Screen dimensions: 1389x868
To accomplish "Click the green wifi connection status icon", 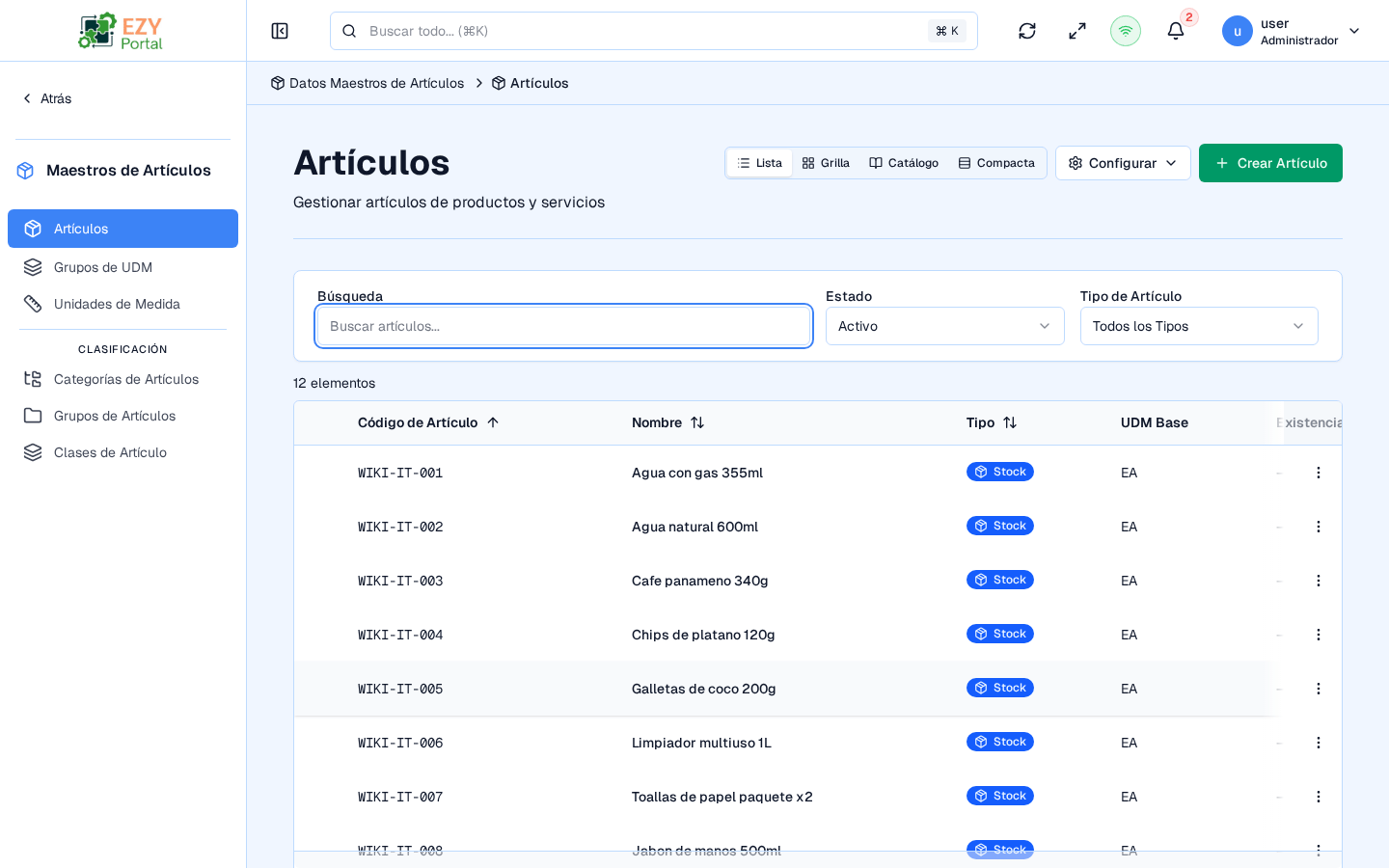I will click(x=1126, y=31).
